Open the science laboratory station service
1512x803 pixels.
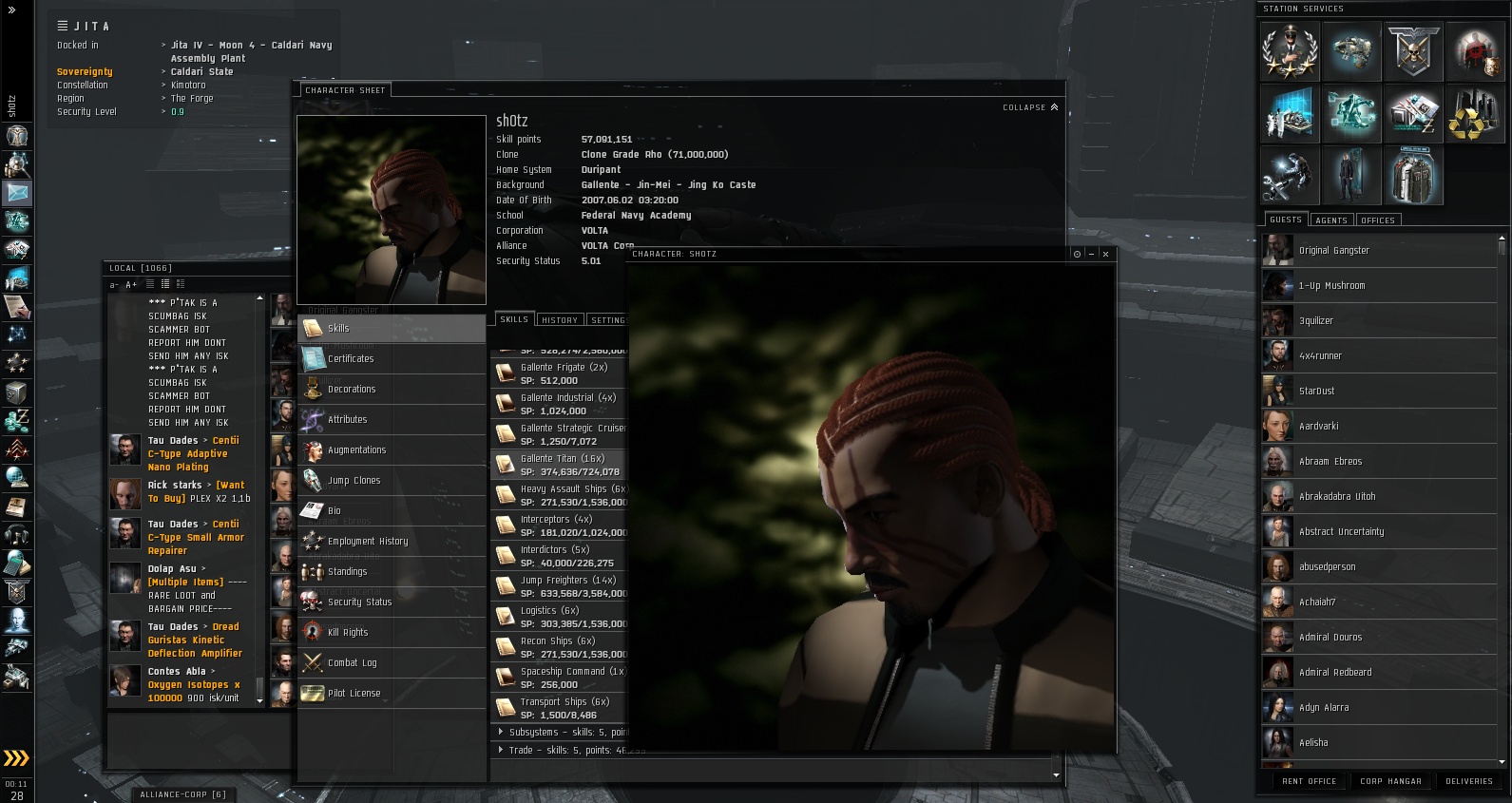[1290, 113]
